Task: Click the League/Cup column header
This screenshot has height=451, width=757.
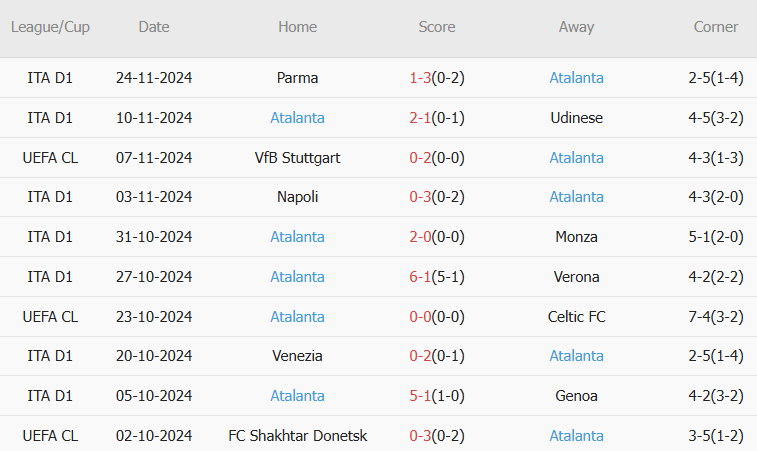Action: 50,27
